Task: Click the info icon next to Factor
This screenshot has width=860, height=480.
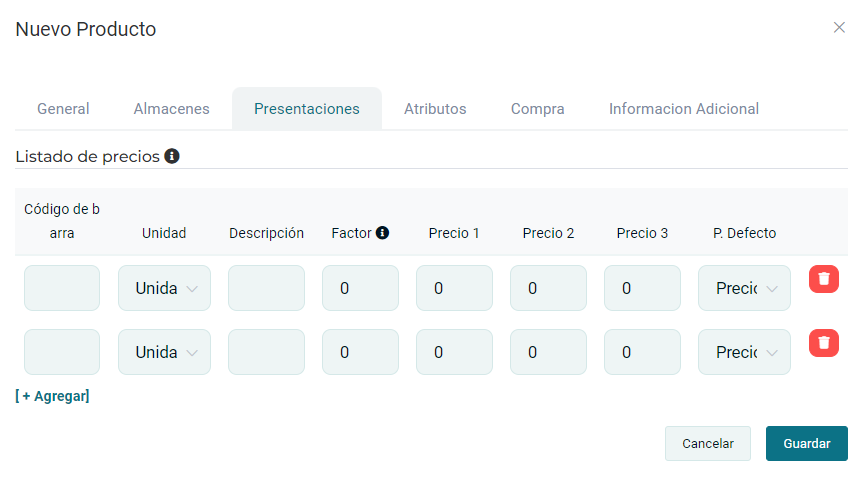Action: tap(382, 233)
